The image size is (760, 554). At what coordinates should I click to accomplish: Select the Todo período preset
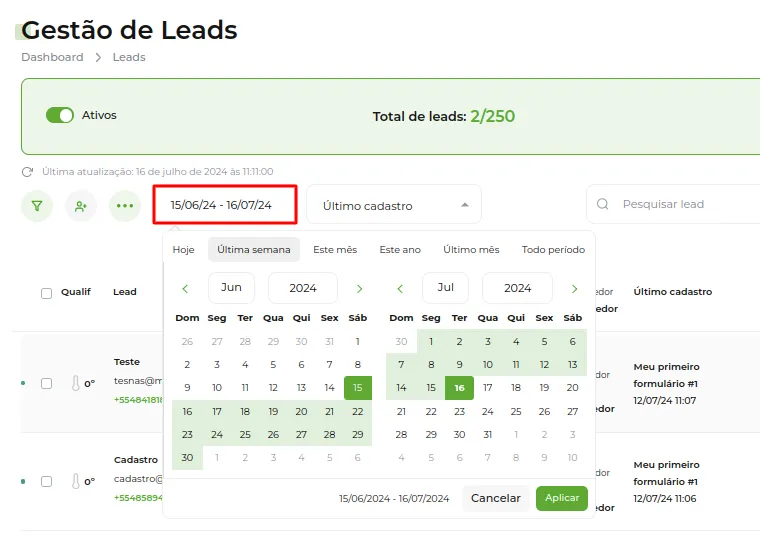[554, 250]
